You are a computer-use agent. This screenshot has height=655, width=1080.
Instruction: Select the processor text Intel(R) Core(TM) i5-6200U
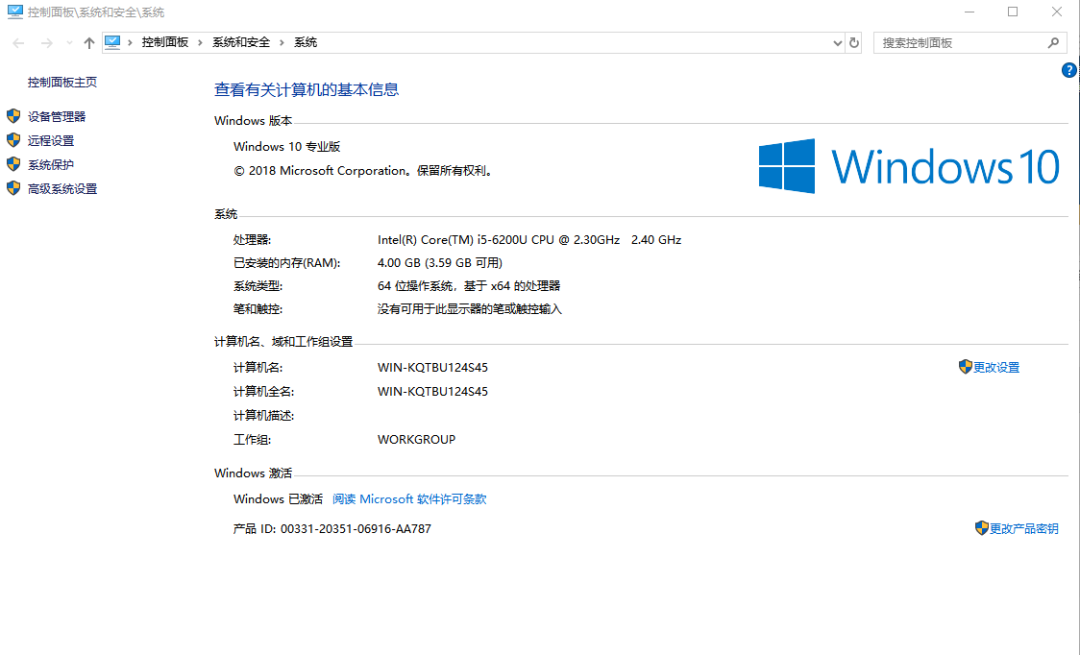[x=529, y=240]
